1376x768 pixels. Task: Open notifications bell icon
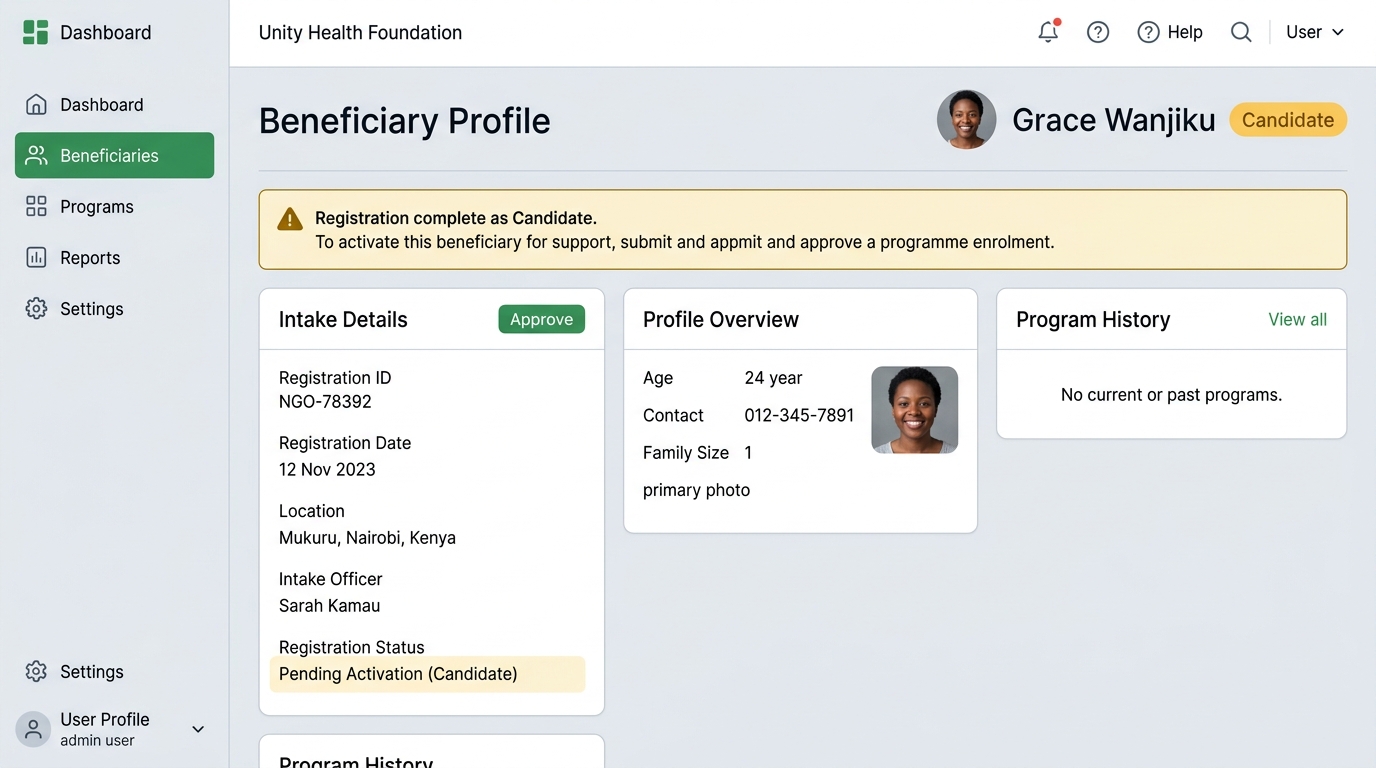coord(1048,32)
